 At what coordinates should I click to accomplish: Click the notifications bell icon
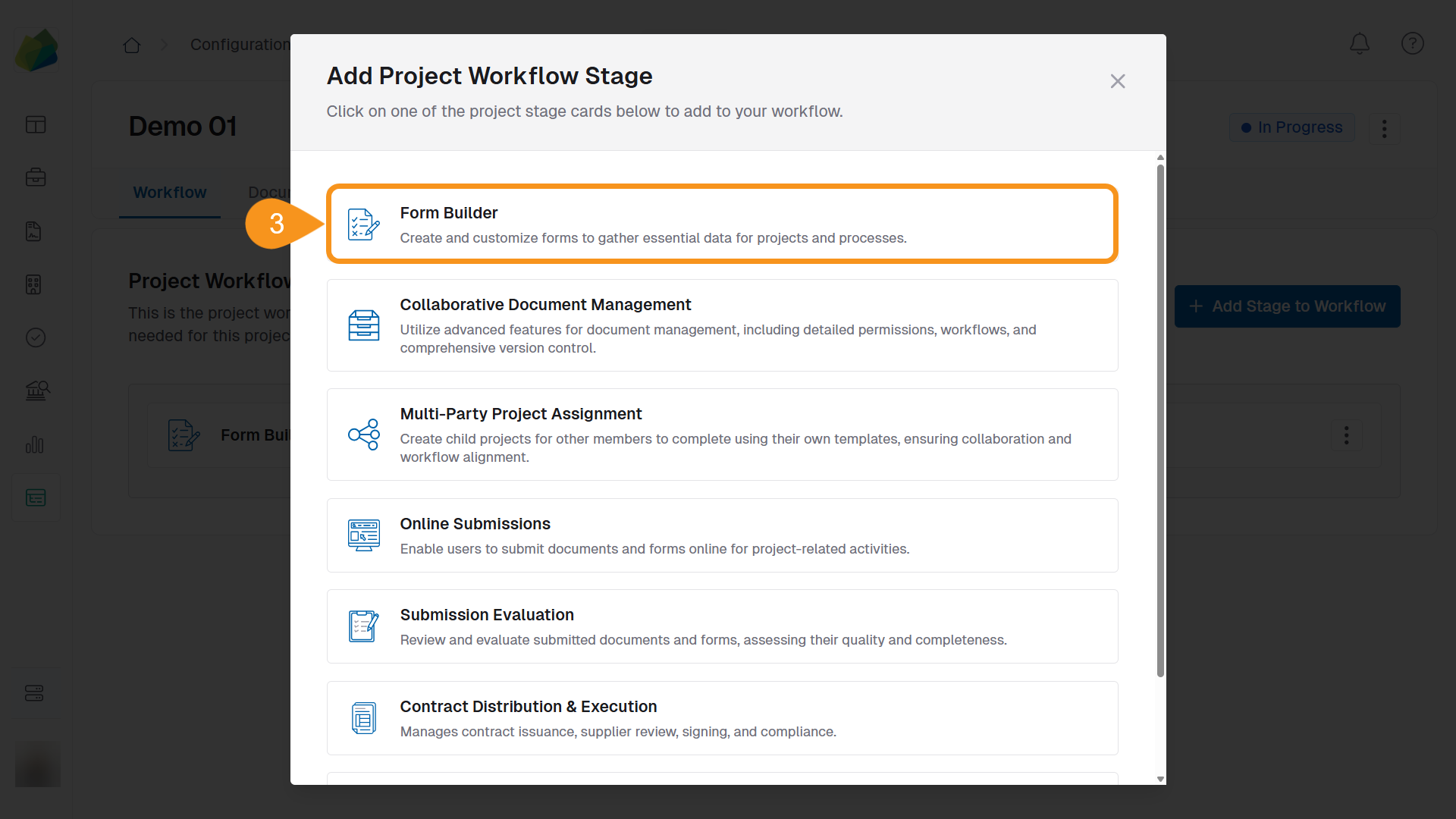tap(1359, 43)
